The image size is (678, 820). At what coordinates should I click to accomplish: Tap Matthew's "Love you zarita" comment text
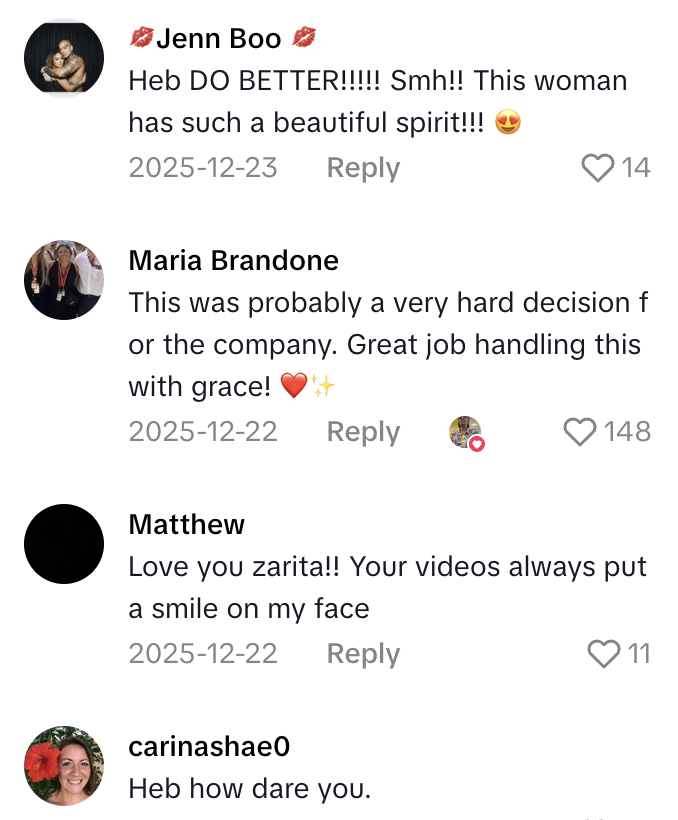388,587
